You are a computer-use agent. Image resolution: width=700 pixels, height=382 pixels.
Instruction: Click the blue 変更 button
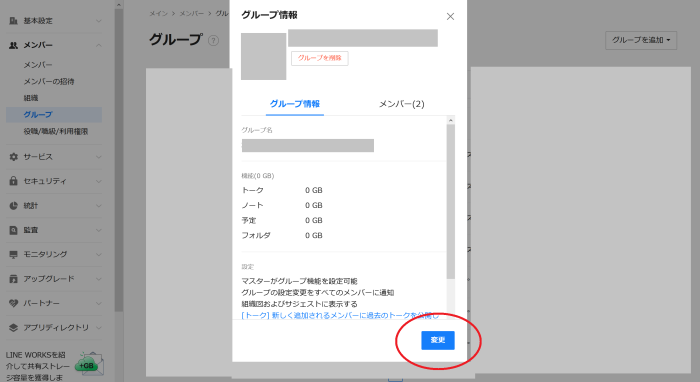438,340
